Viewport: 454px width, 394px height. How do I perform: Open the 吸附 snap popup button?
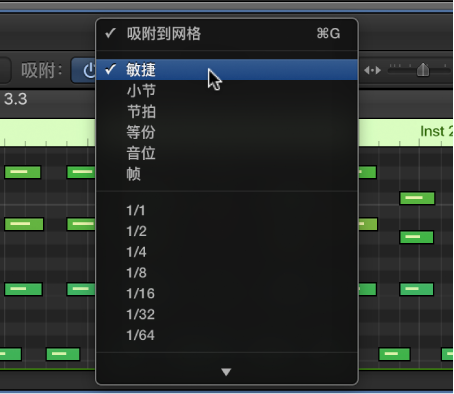point(83,71)
